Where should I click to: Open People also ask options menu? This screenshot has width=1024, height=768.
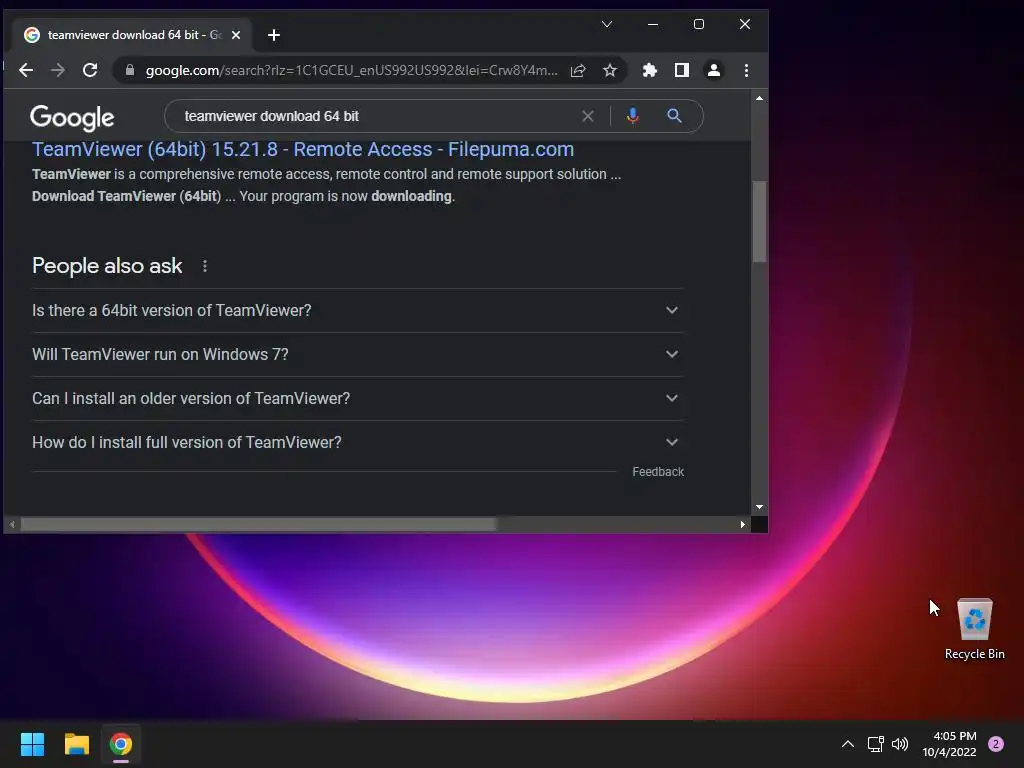[205, 266]
